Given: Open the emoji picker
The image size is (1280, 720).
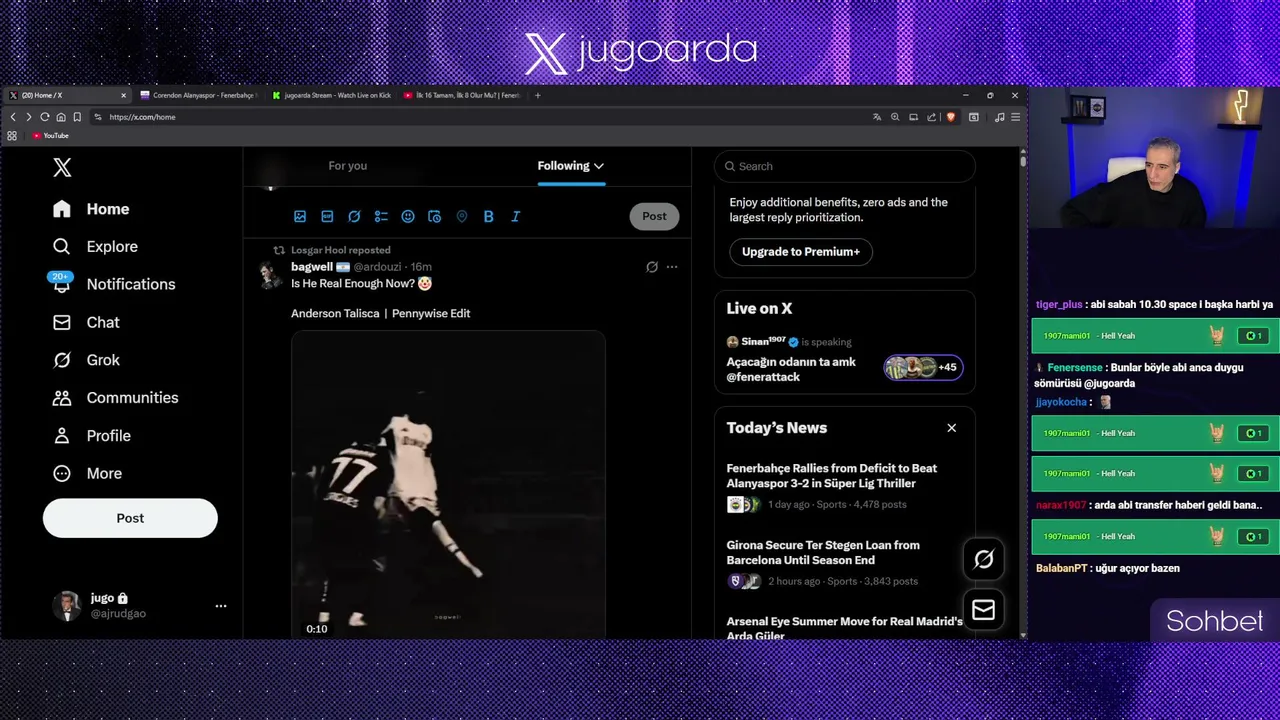Looking at the screenshot, I should click(408, 216).
